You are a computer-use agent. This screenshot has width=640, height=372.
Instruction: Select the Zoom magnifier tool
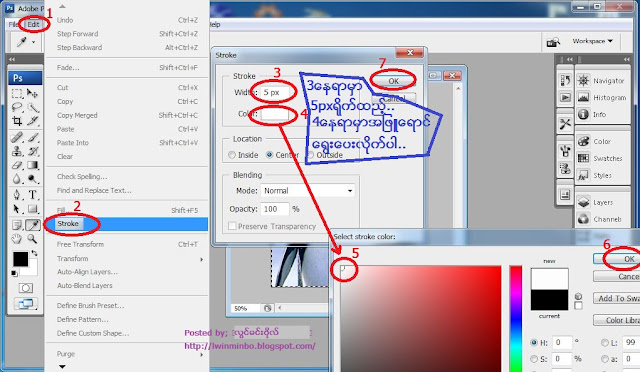pos(32,238)
